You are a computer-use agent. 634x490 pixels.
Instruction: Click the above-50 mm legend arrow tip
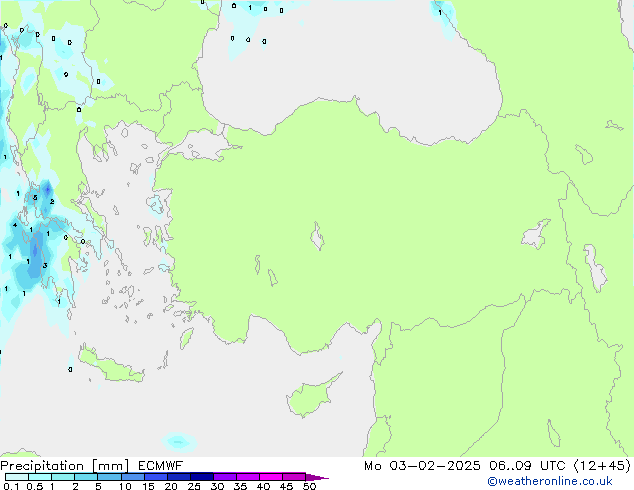coord(317,477)
